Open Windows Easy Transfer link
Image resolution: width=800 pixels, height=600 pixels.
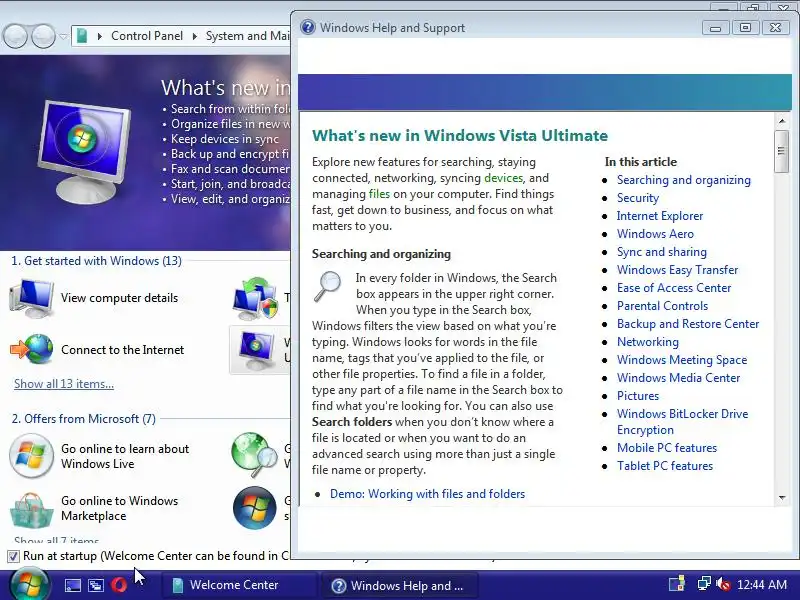point(678,270)
